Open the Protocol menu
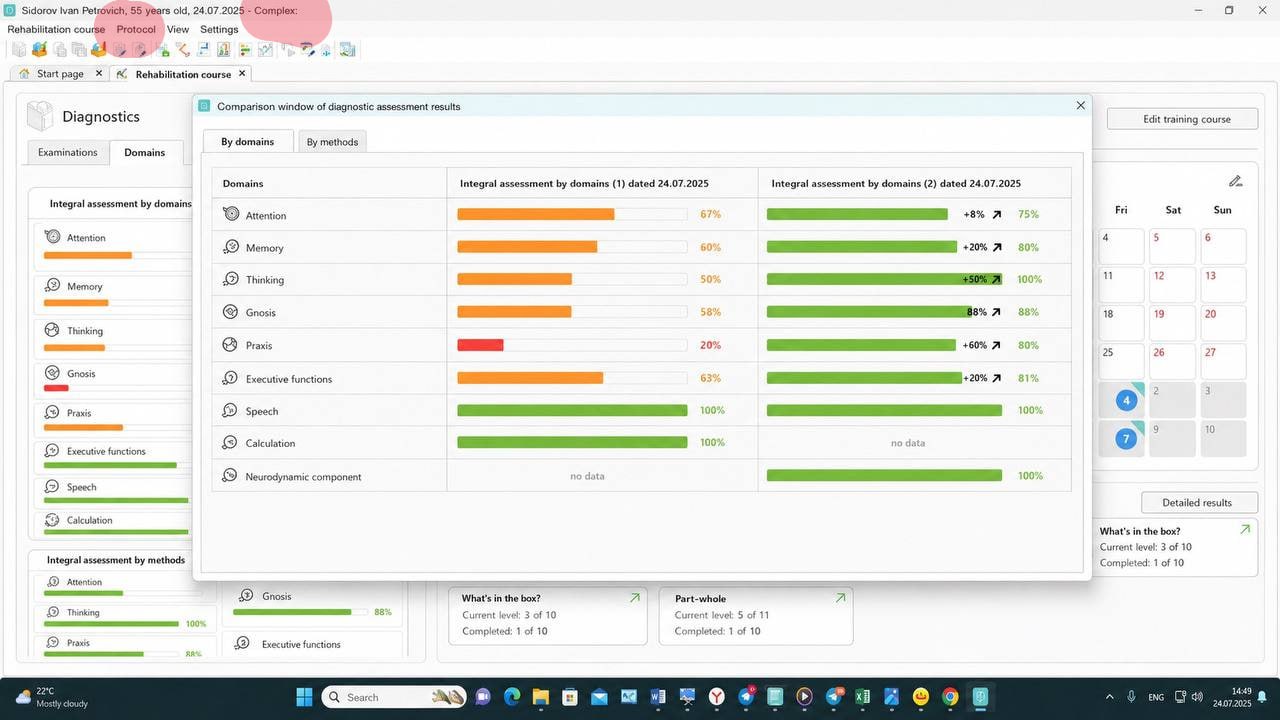 136,29
